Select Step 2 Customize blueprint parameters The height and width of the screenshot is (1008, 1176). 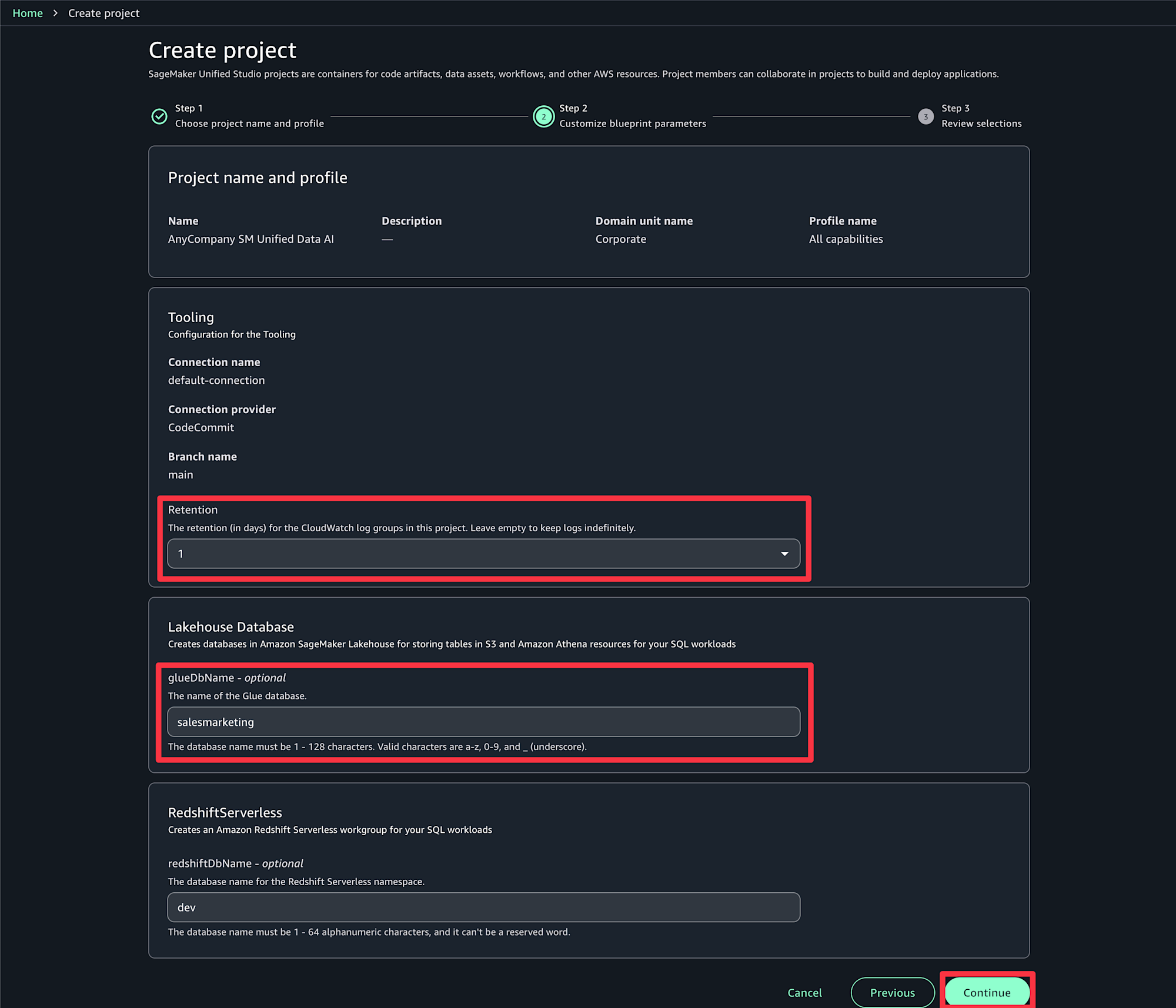click(633, 116)
